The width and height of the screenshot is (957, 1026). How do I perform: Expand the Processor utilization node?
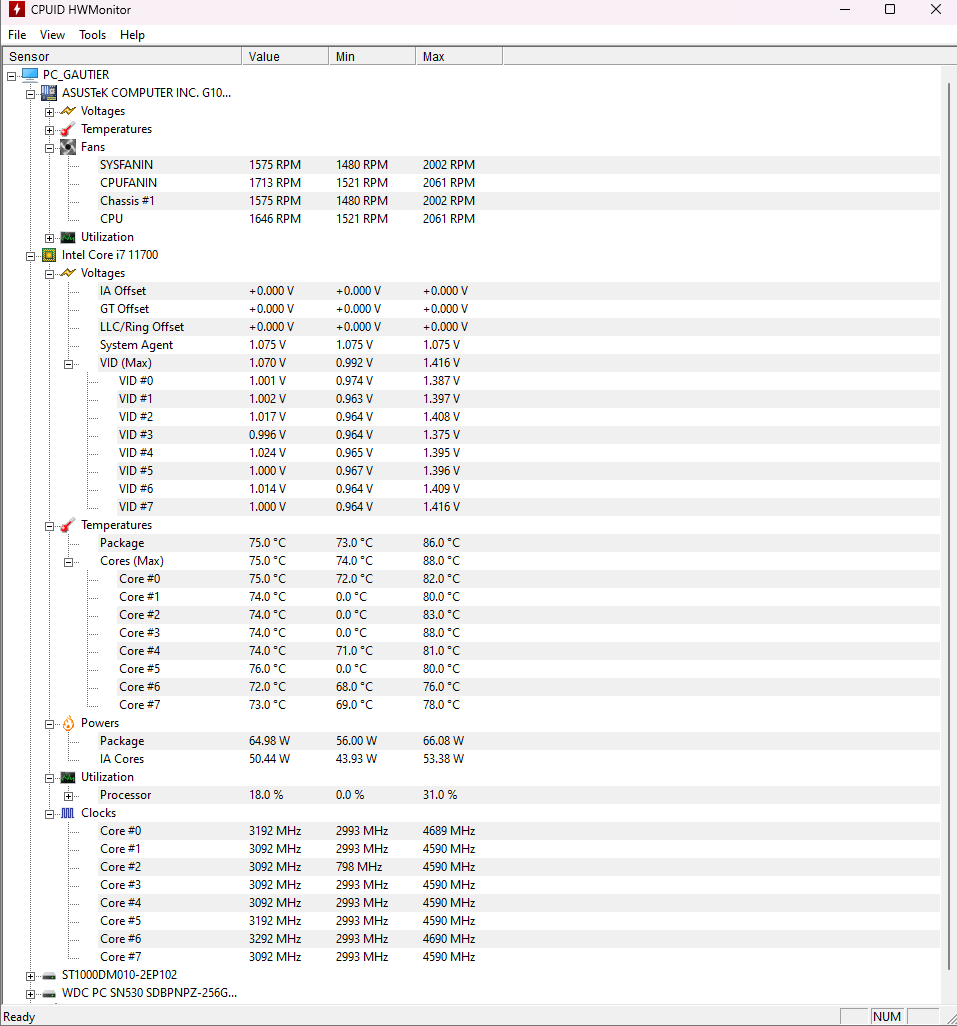pos(68,796)
